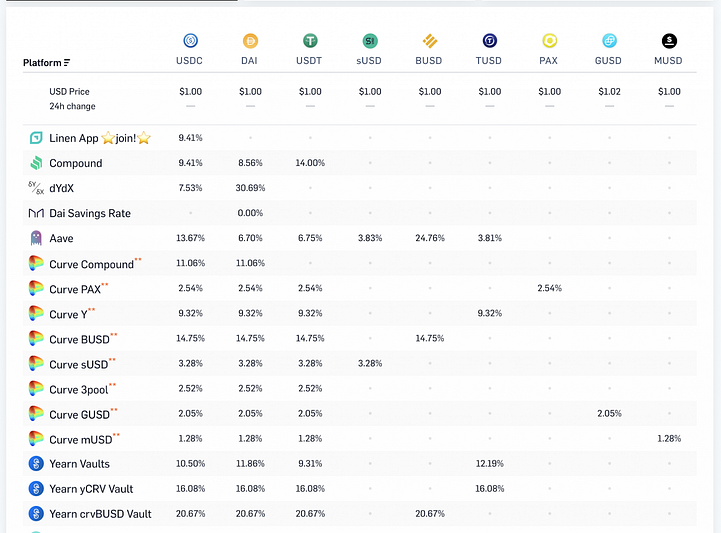Open the Curve BUSD platform link

click(80, 339)
